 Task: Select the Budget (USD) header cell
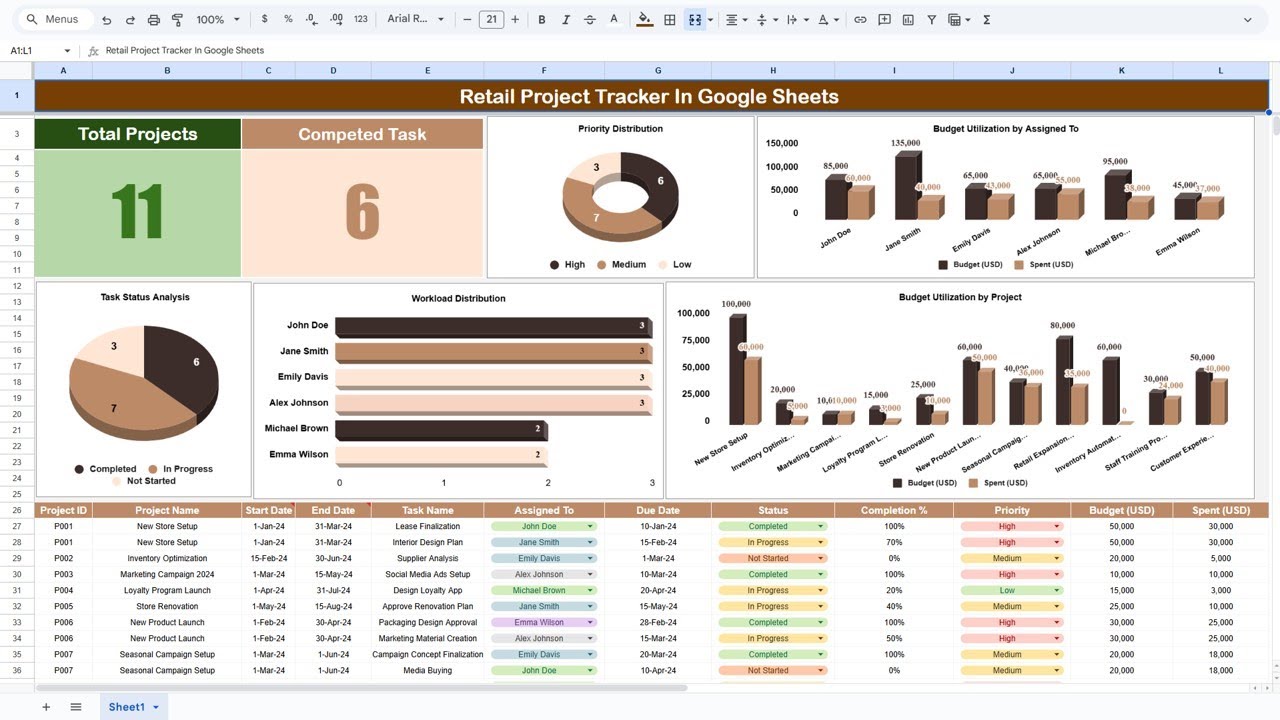pos(1122,510)
